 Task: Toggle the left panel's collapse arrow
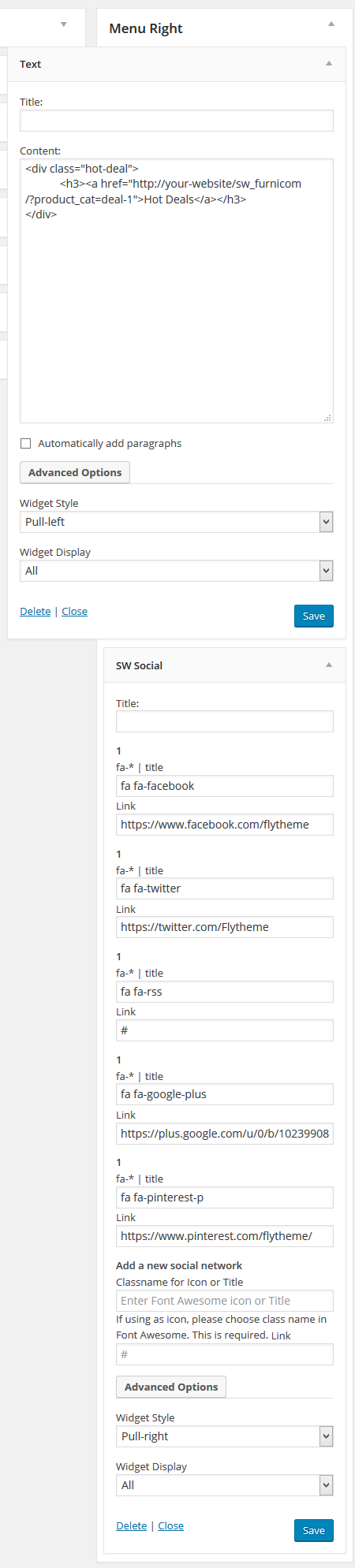pos(64,24)
